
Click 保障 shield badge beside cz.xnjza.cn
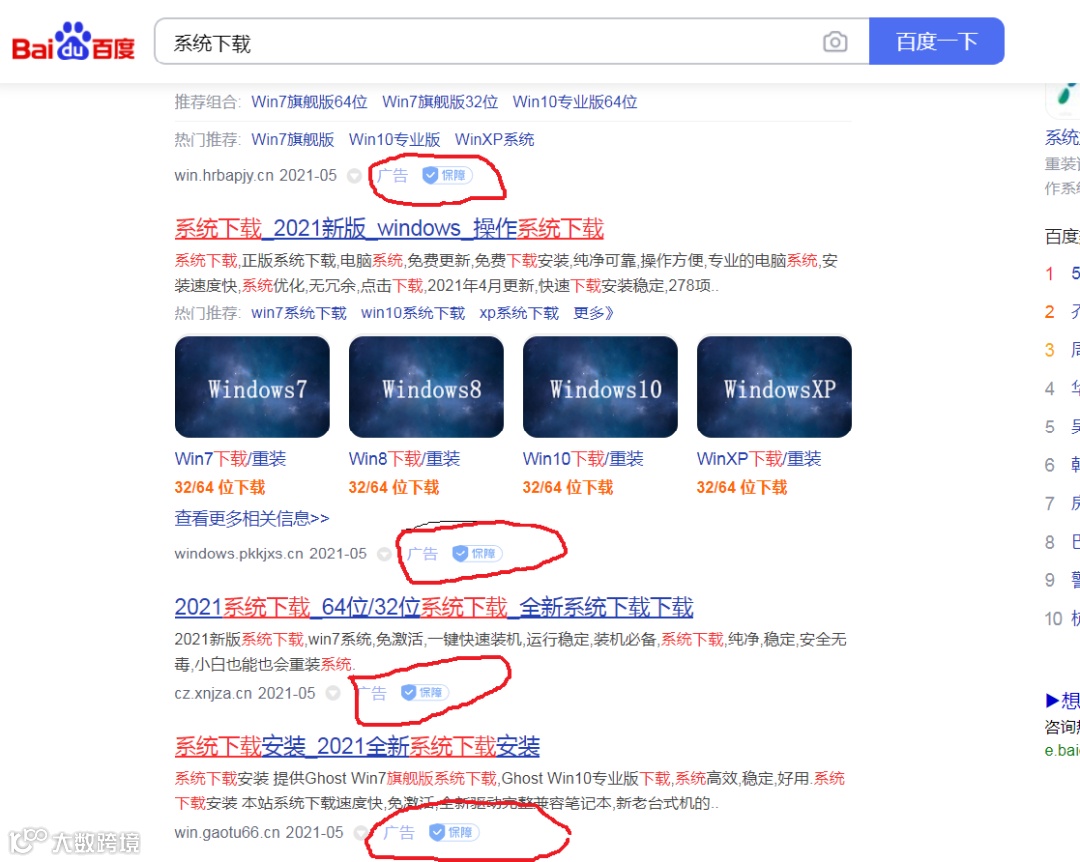[x=425, y=692]
